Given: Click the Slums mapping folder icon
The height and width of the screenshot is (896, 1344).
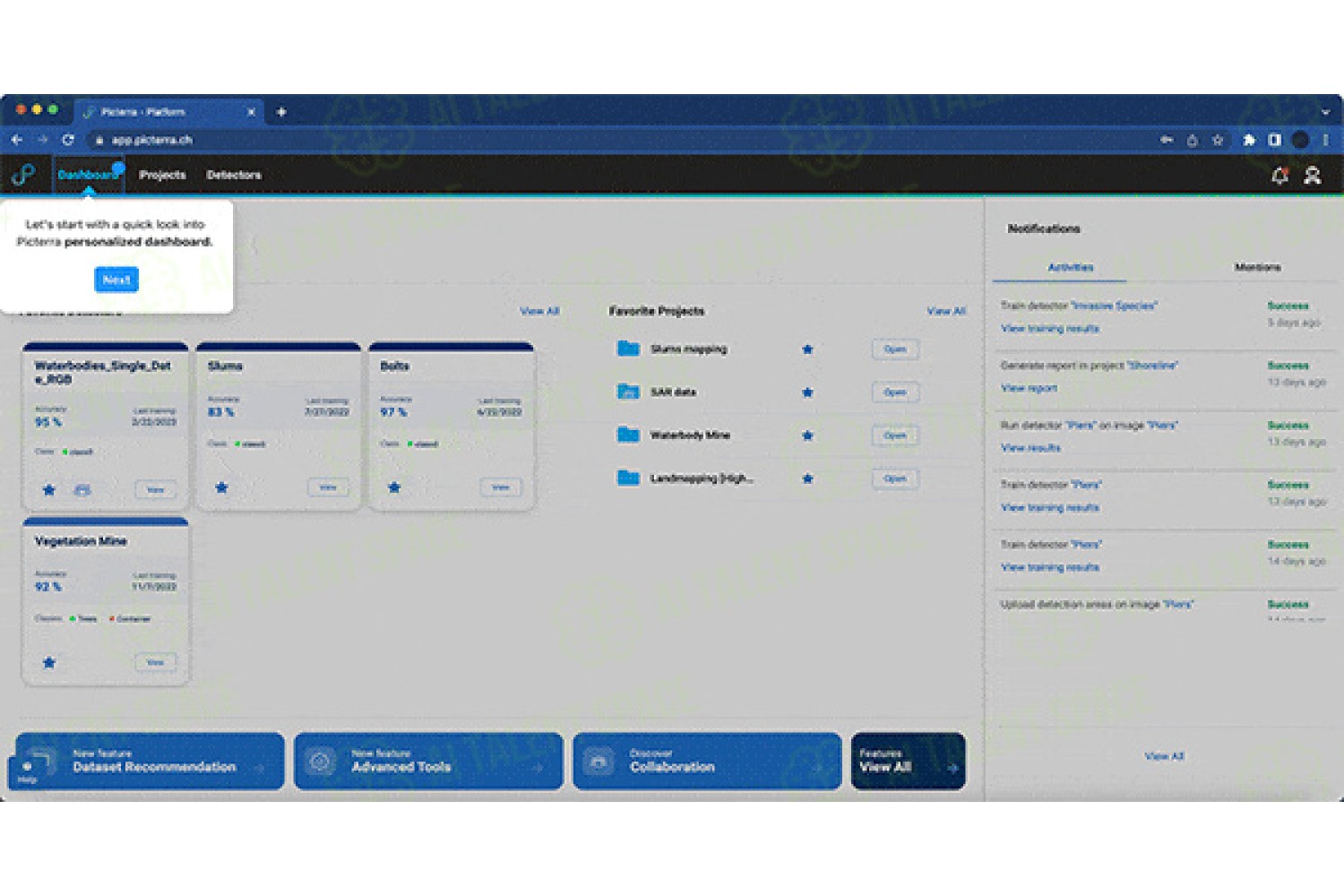Looking at the screenshot, I should click(x=628, y=349).
